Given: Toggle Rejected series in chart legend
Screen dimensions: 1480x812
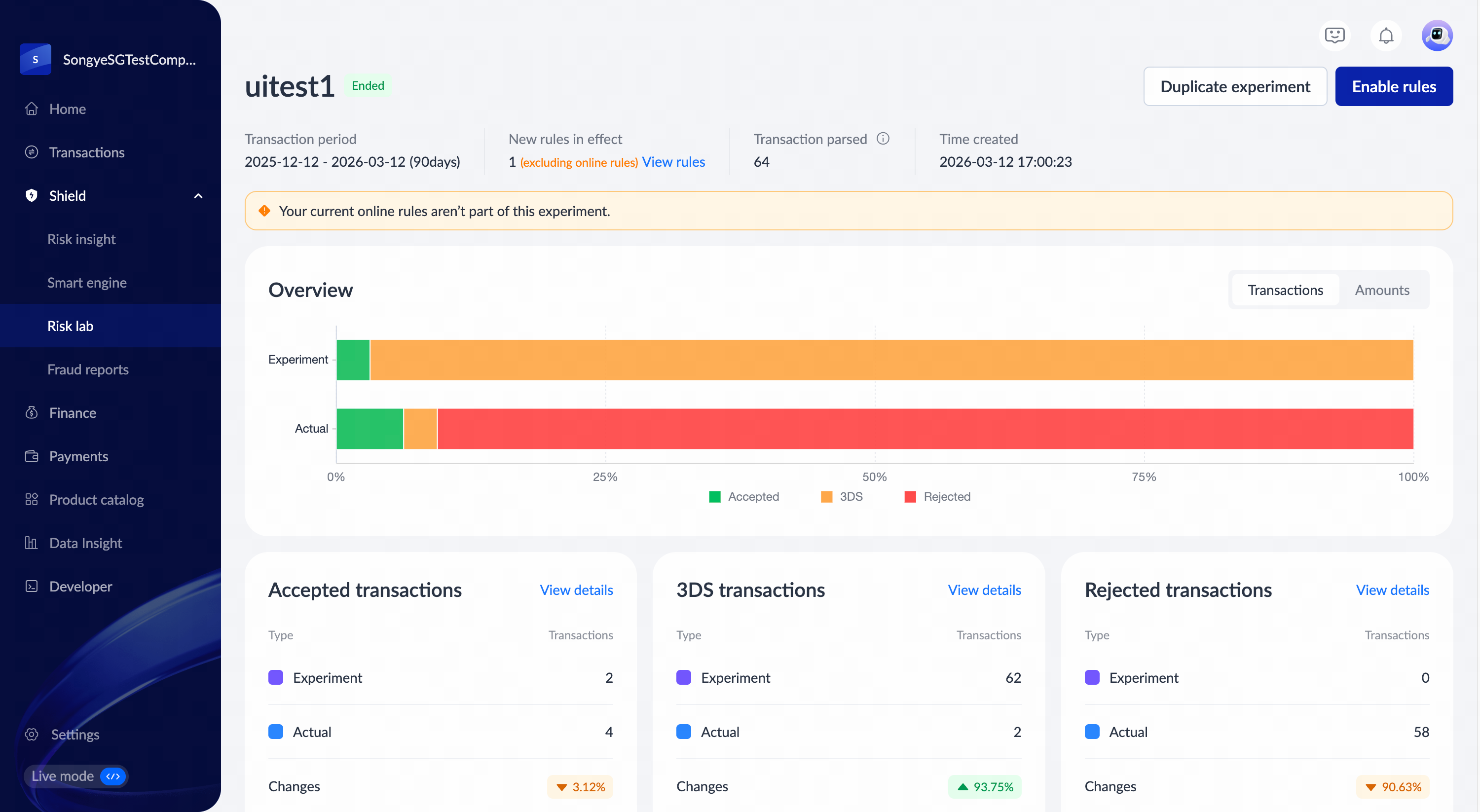Looking at the screenshot, I should coord(937,496).
